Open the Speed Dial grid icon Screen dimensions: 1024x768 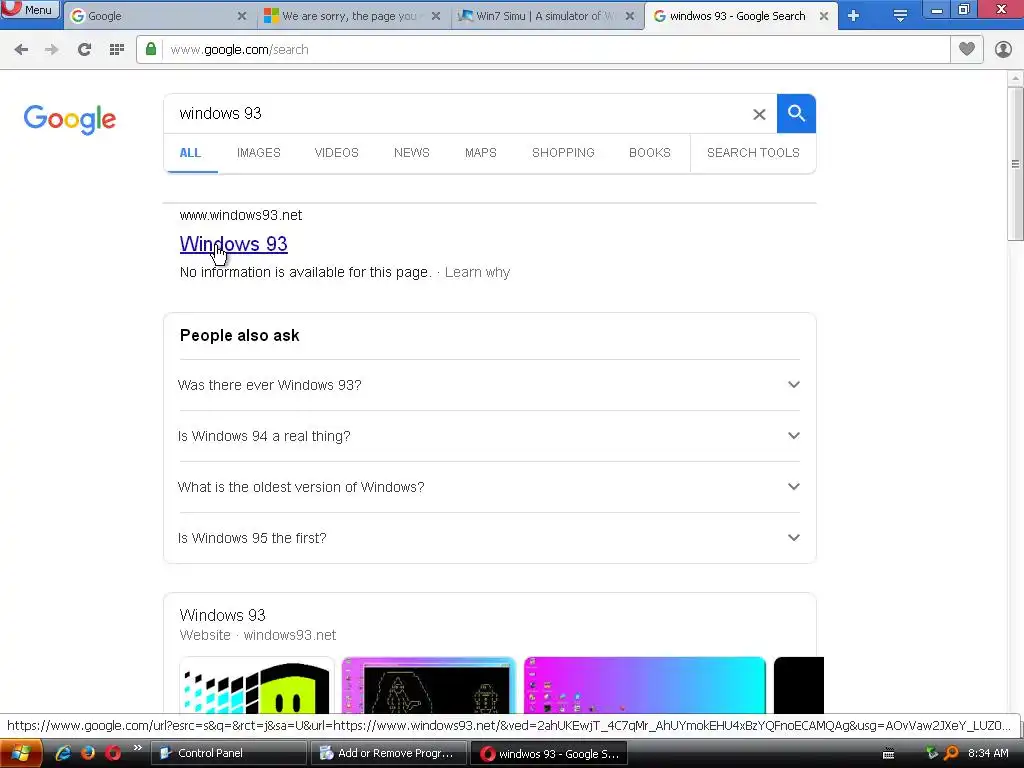[117, 49]
